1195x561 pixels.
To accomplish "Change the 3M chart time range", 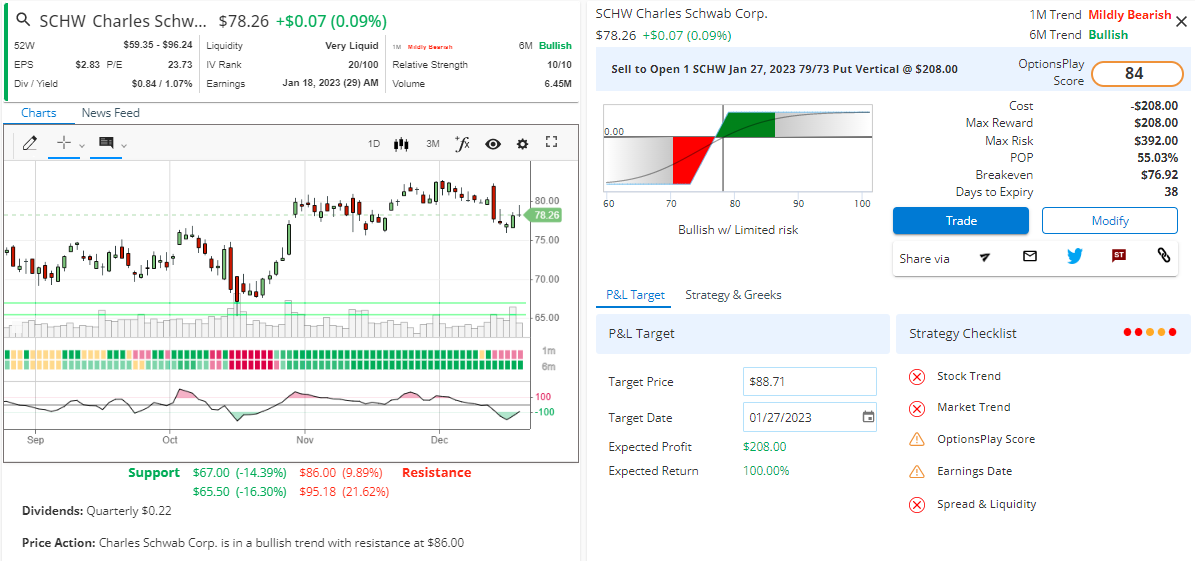I will (432, 143).
